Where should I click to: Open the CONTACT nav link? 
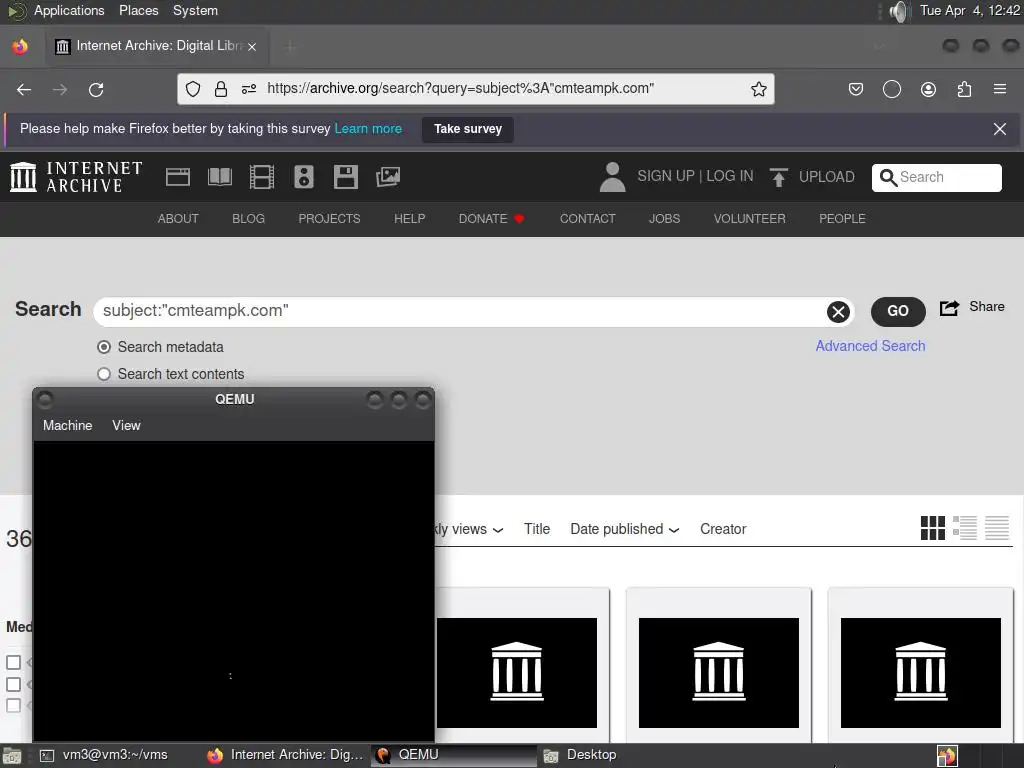pyautogui.click(x=587, y=219)
